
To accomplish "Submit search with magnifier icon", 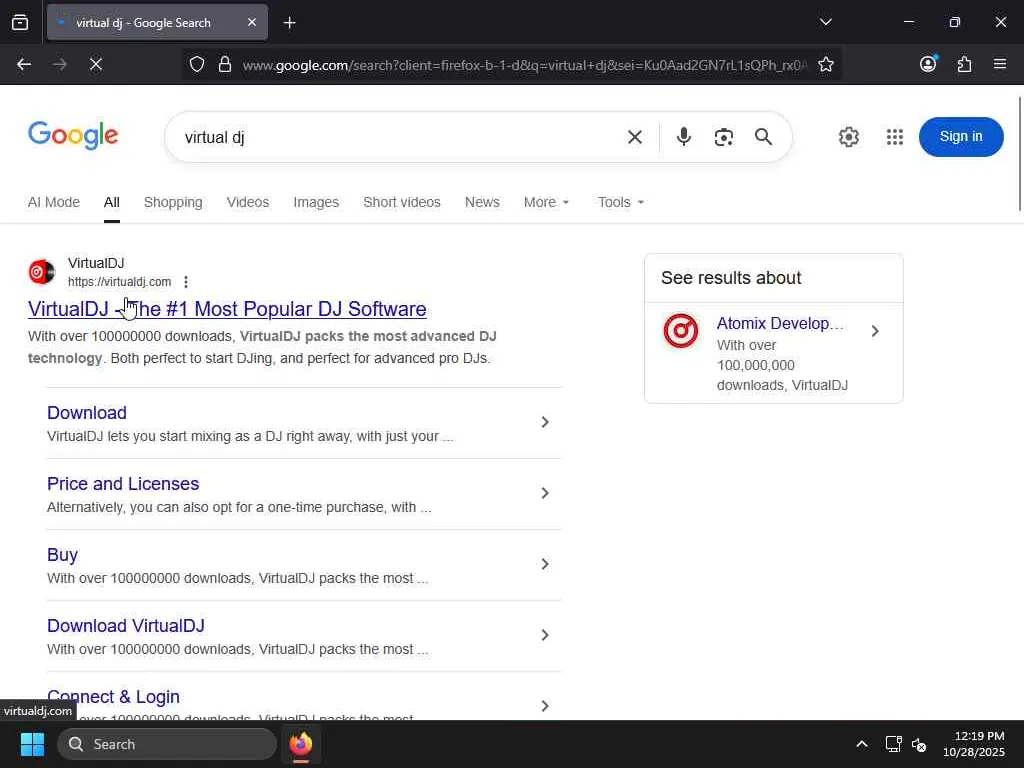I will [763, 136].
